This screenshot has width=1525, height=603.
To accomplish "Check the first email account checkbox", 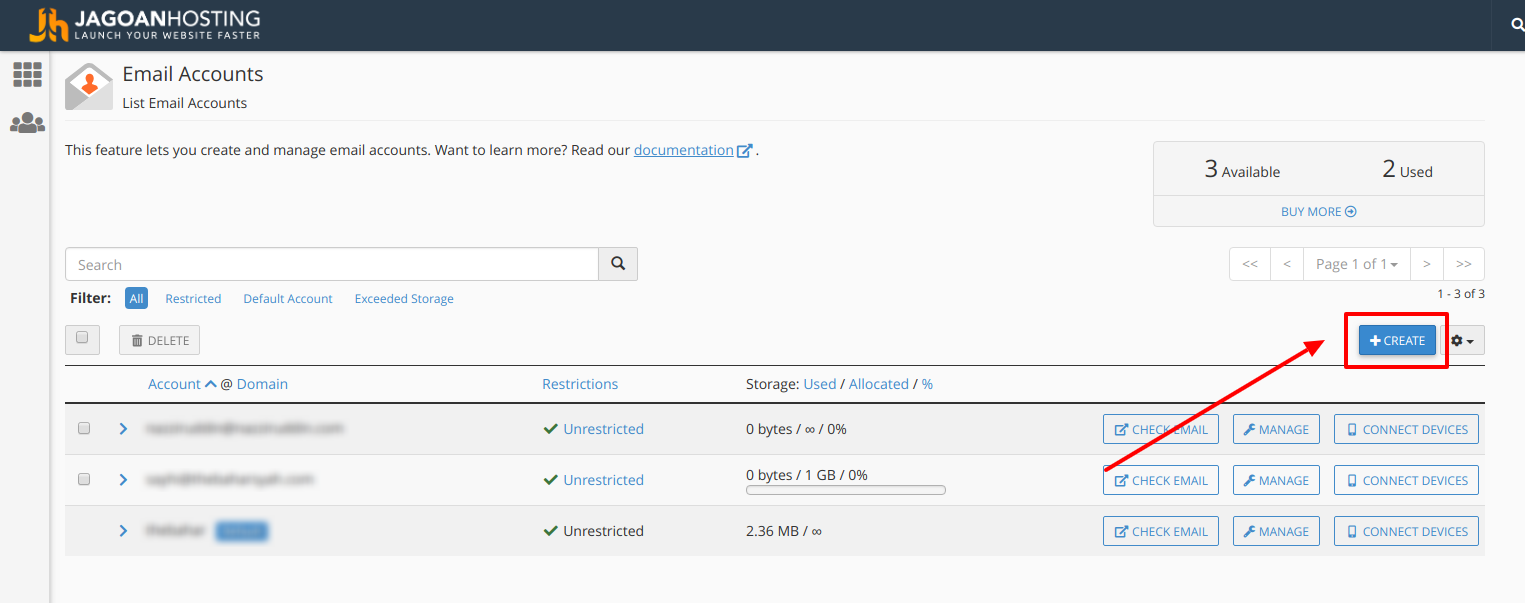I will pos(84,428).
